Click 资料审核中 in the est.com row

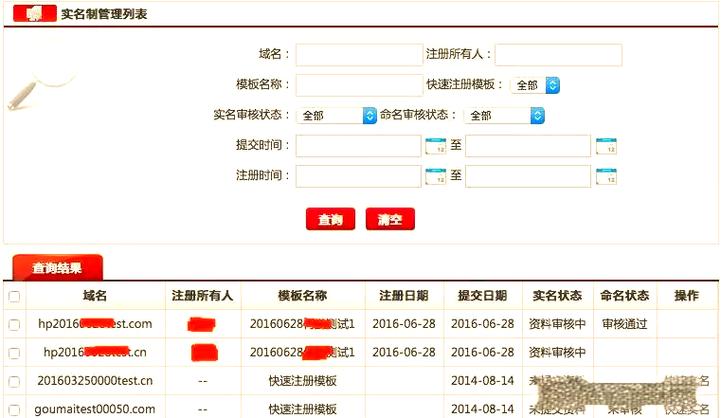(x=557, y=324)
